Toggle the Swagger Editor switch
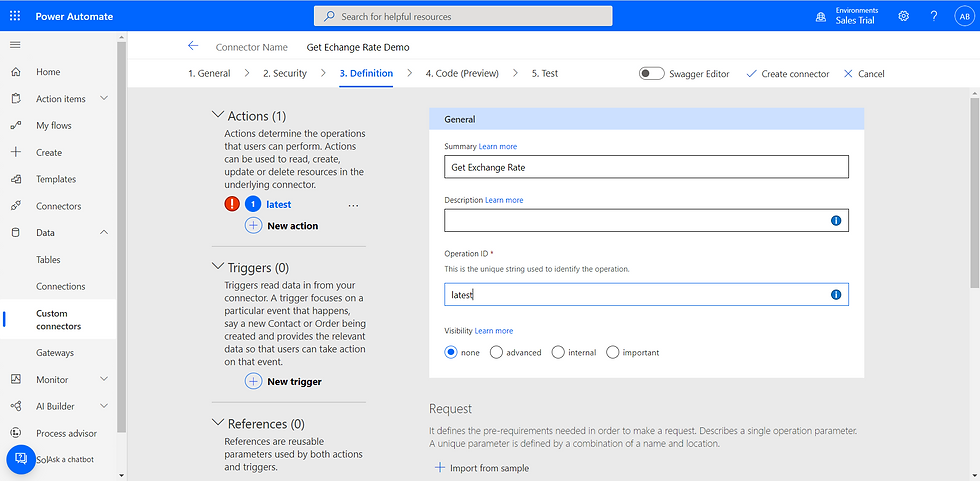 652,73
